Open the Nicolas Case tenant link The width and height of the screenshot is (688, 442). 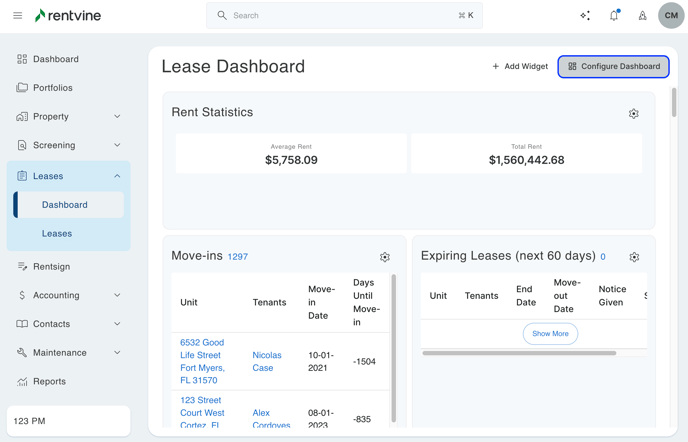click(x=267, y=361)
